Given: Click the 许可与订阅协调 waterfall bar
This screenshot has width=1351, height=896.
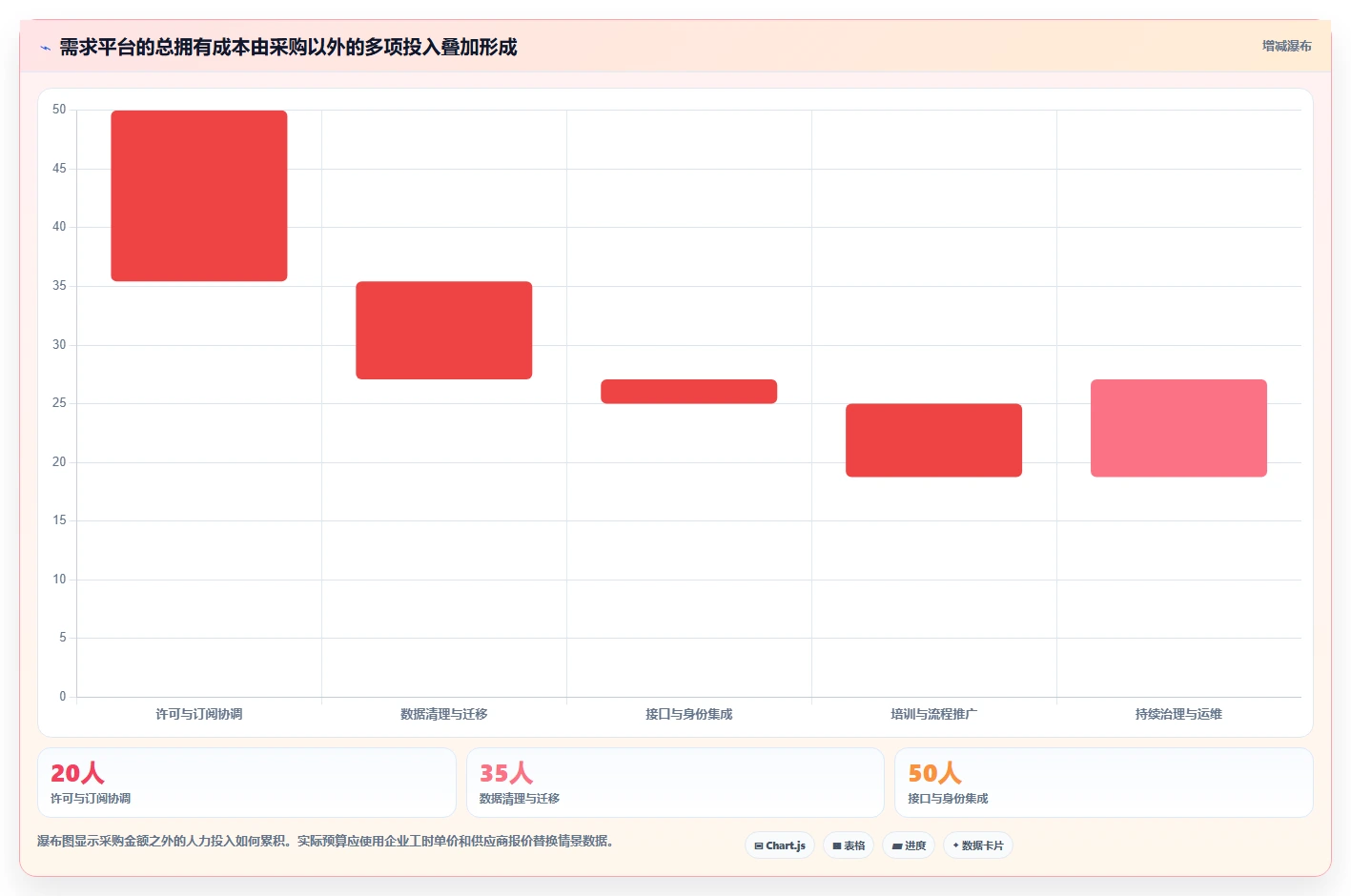Looking at the screenshot, I should (199, 195).
